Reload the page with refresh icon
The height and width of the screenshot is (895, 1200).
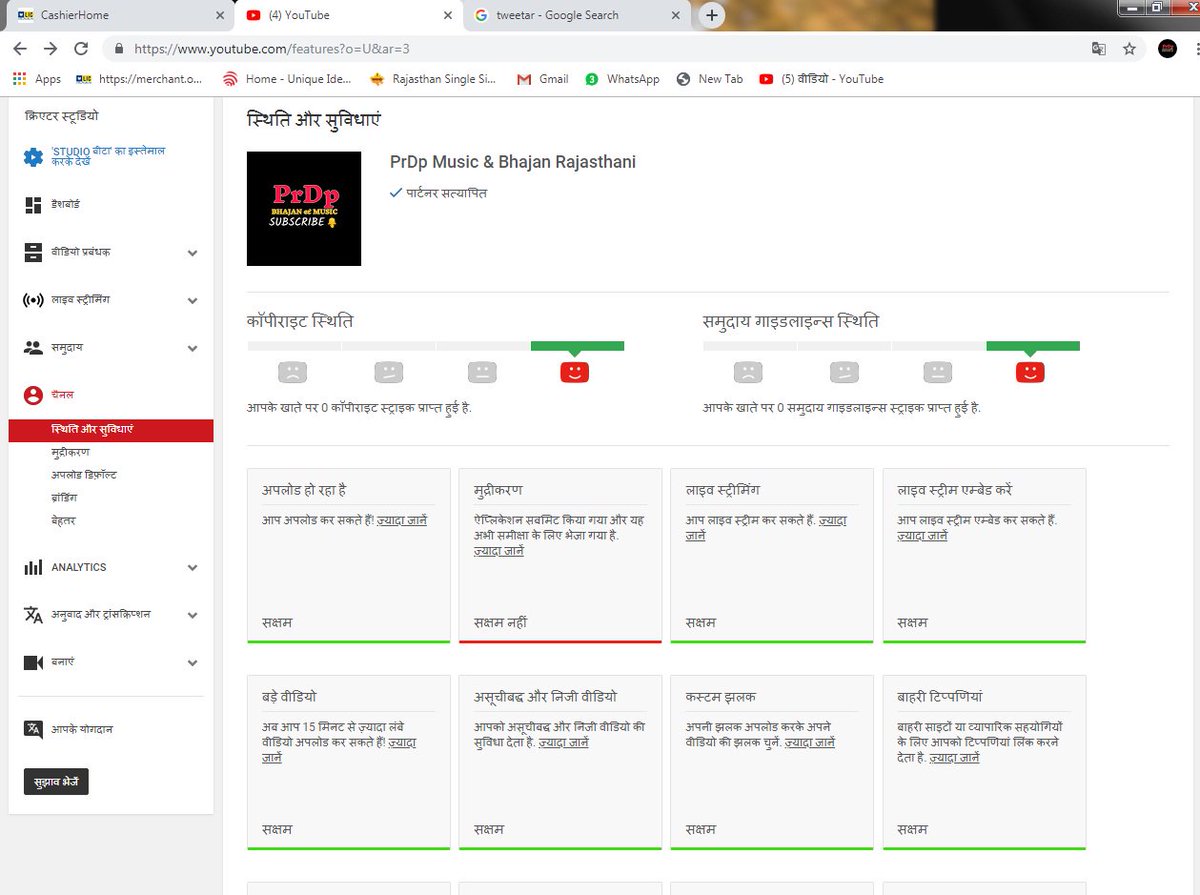click(x=81, y=48)
